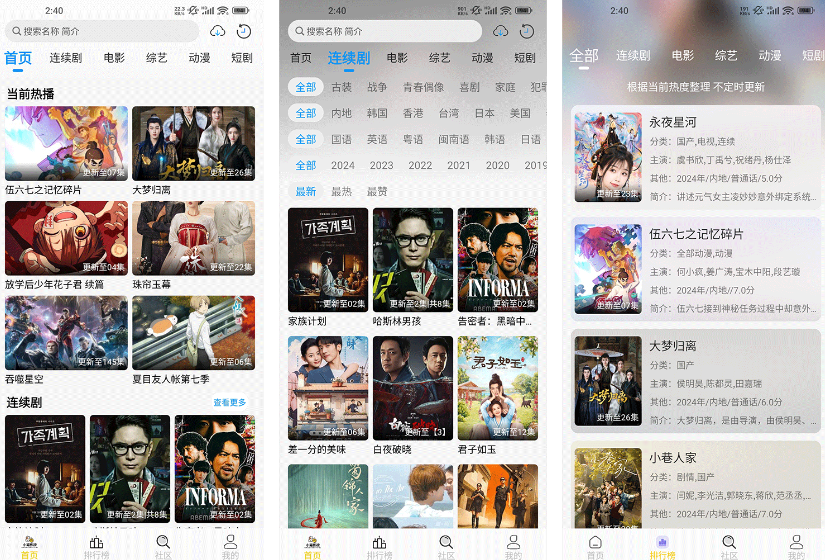Open 吞噬星空 thumbnail
This screenshot has height=560, width=825.
66,333
